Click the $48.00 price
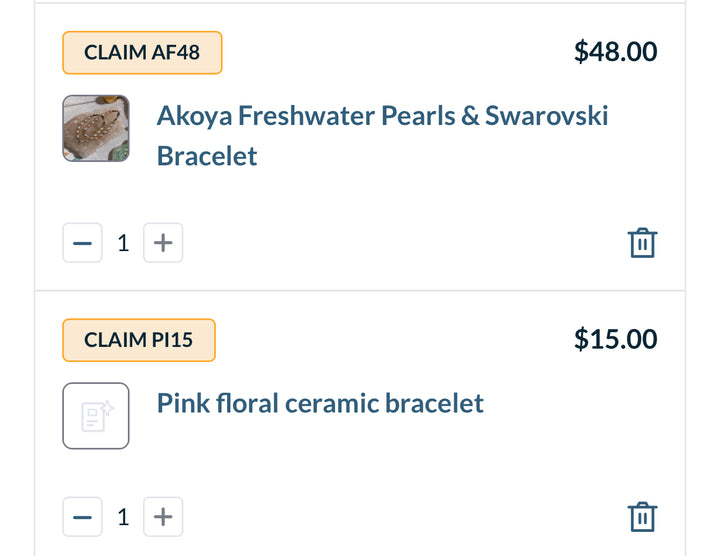720x556 pixels. tap(615, 52)
